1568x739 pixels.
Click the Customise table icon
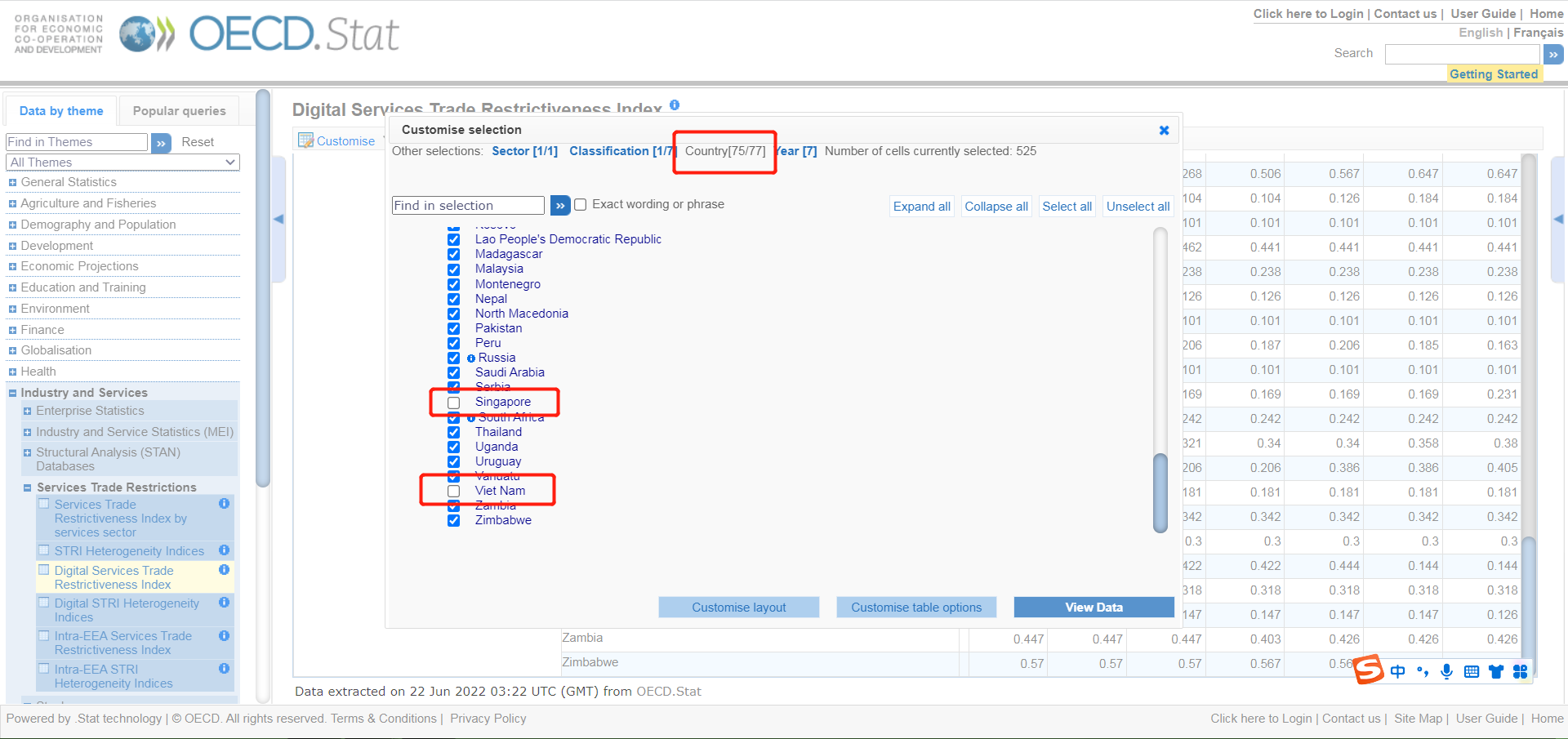pyautogui.click(x=306, y=140)
